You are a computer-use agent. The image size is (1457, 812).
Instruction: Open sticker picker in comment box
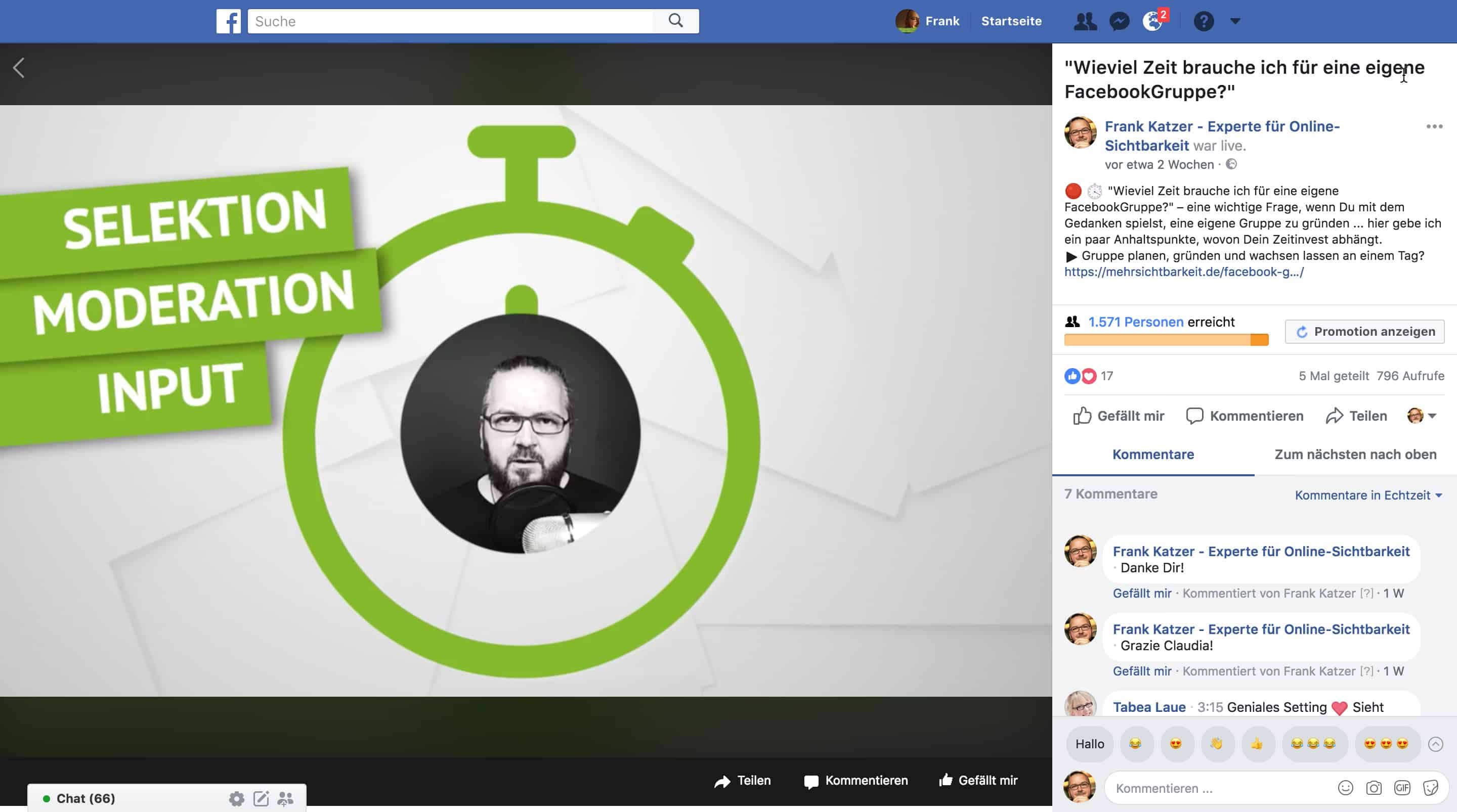1430,788
